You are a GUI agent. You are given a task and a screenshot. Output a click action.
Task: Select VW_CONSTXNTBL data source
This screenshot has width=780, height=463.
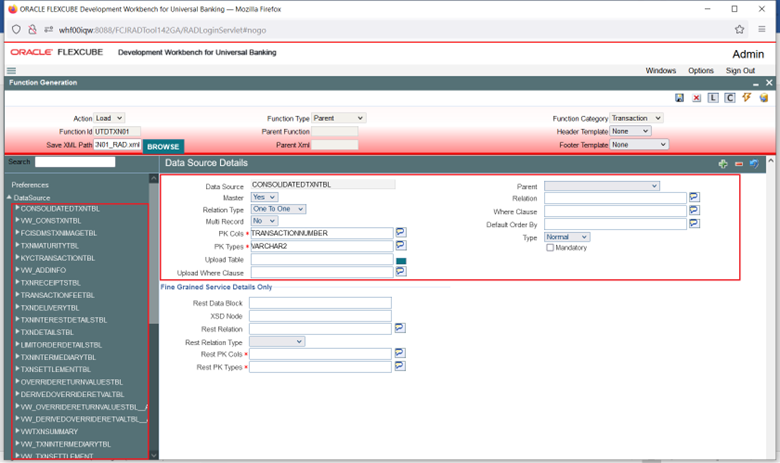[51, 221]
